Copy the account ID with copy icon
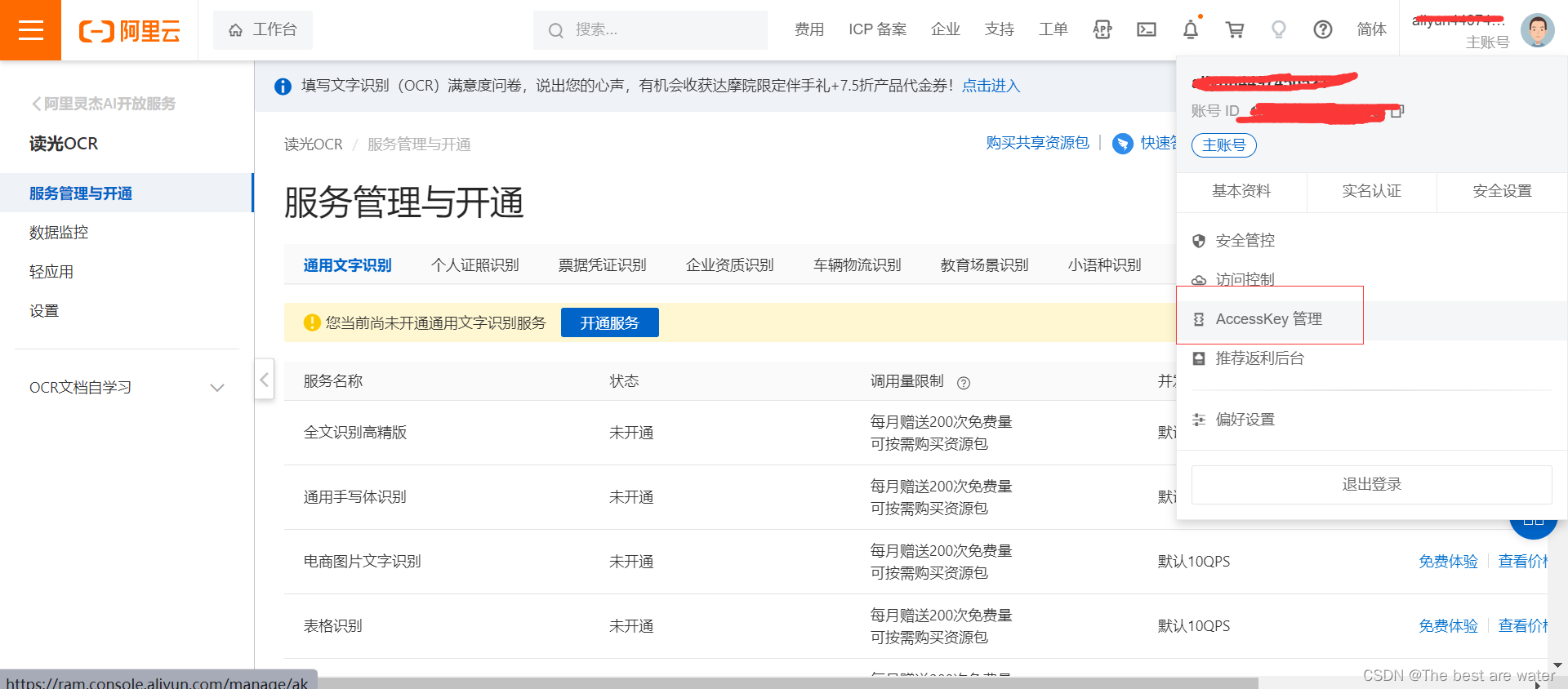 coord(1397,111)
